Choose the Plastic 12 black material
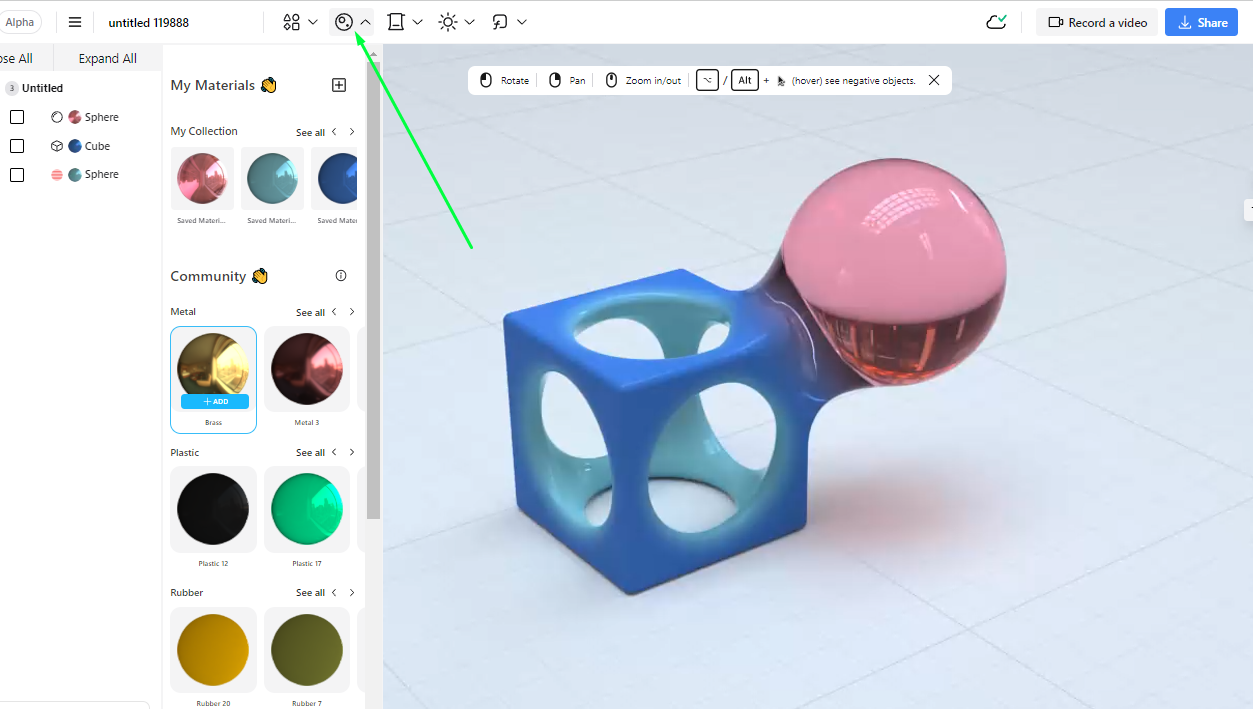The height and width of the screenshot is (709, 1253). point(213,509)
